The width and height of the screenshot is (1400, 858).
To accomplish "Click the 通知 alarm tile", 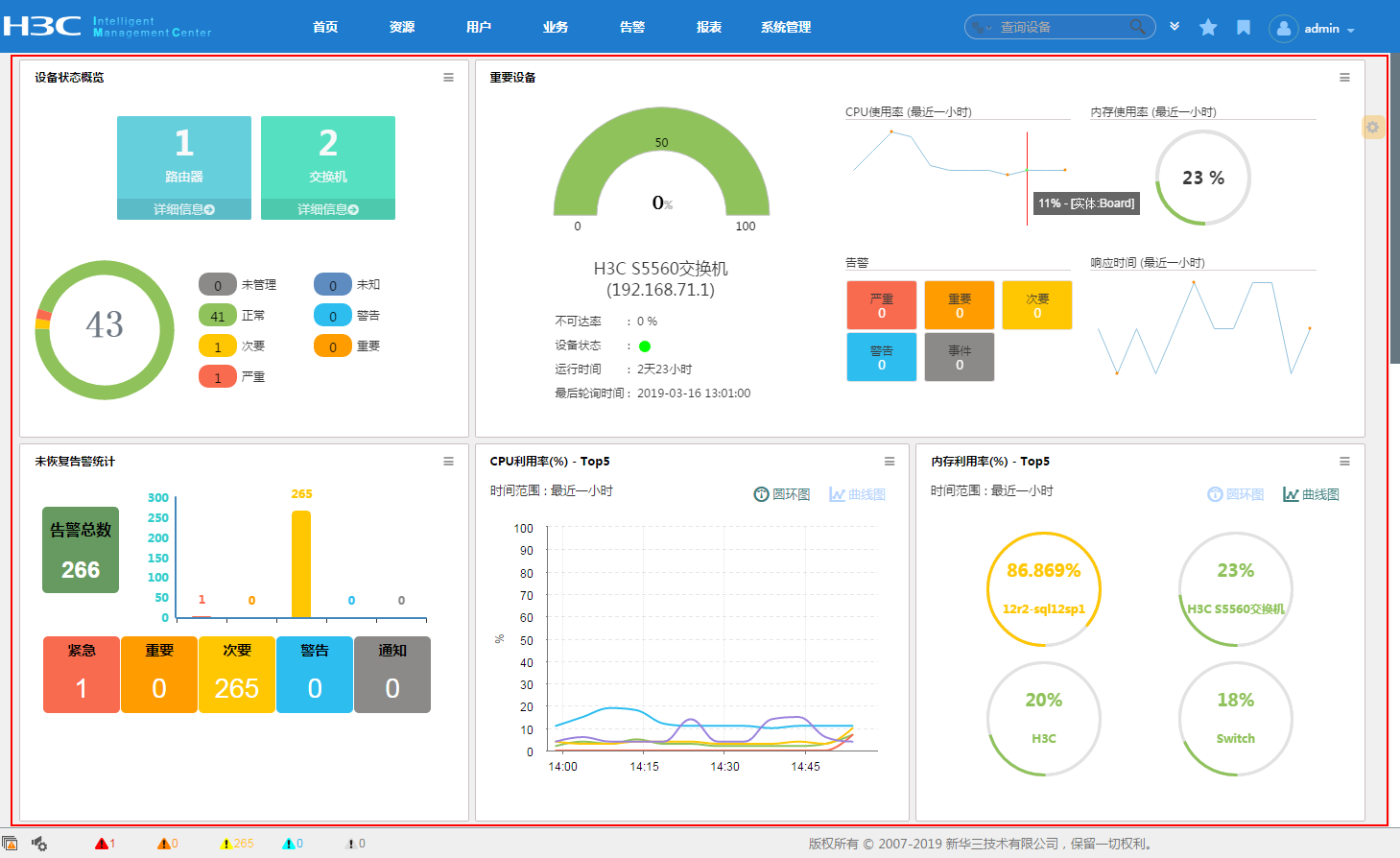I will point(392,675).
